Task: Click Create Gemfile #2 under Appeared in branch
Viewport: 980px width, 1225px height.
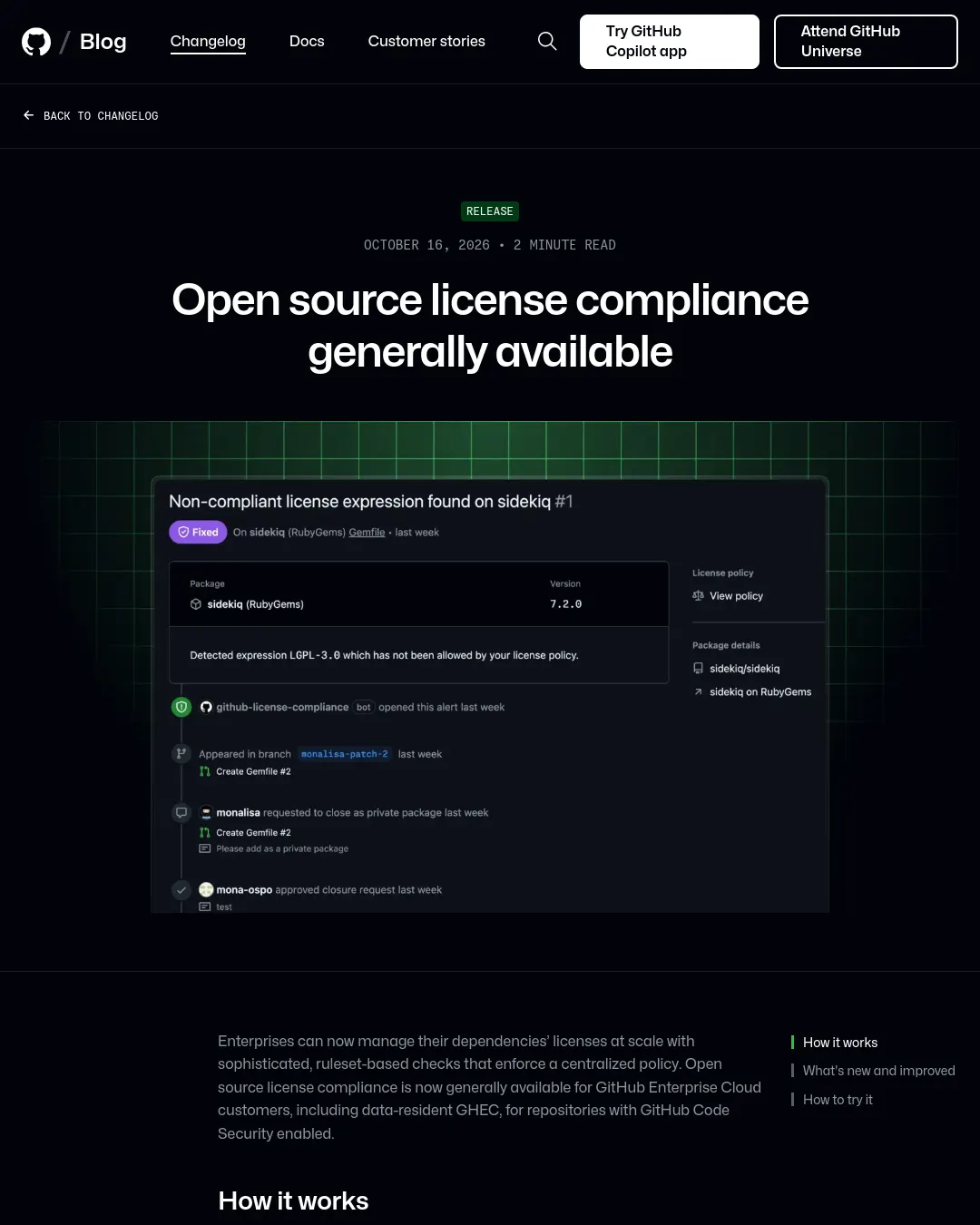Action: pos(253,771)
